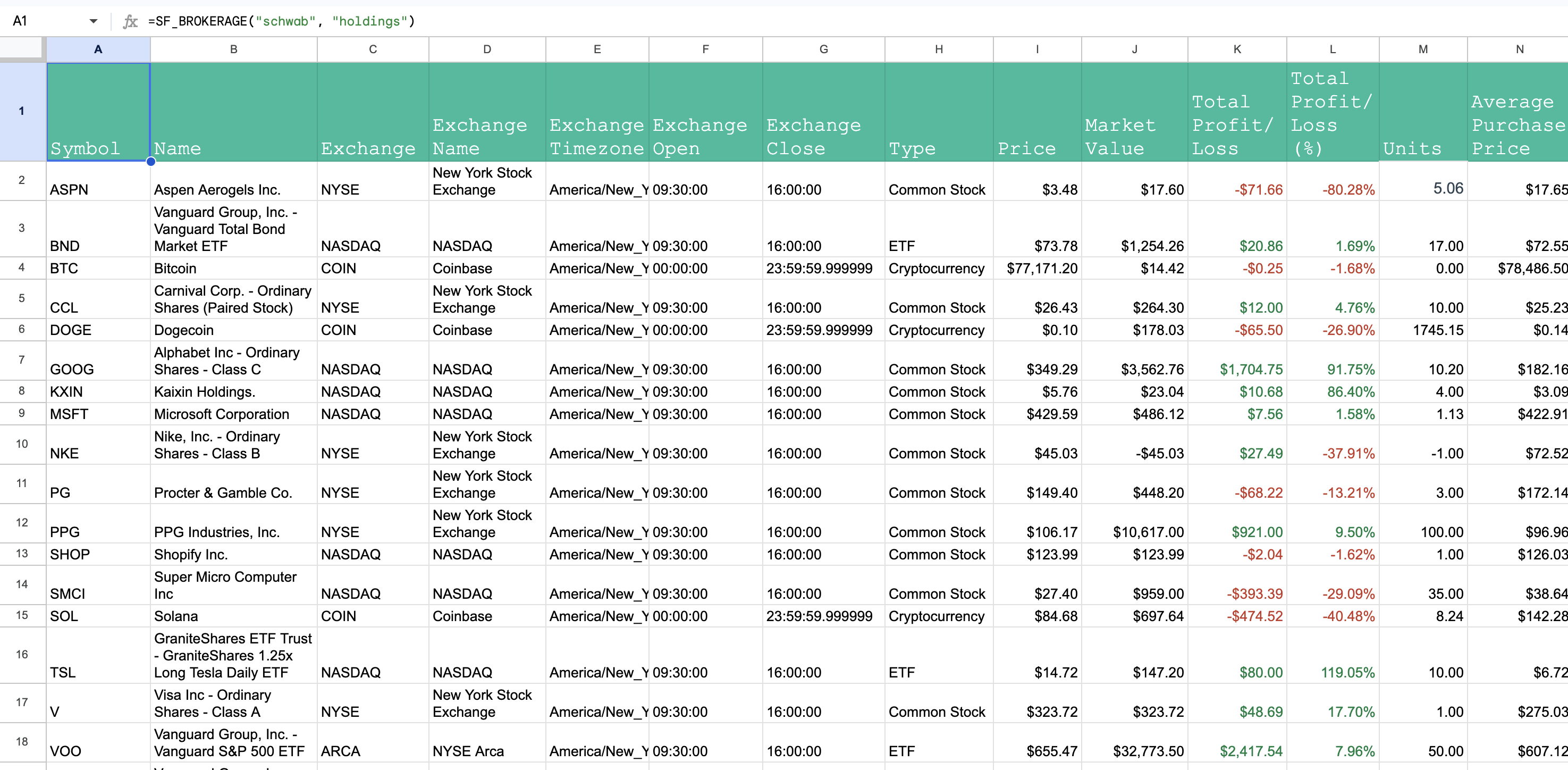The height and width of the screenshot is (770, 1568).
Task: Click SHOP average purchase price $126.03
Action: click(1519, 554)
